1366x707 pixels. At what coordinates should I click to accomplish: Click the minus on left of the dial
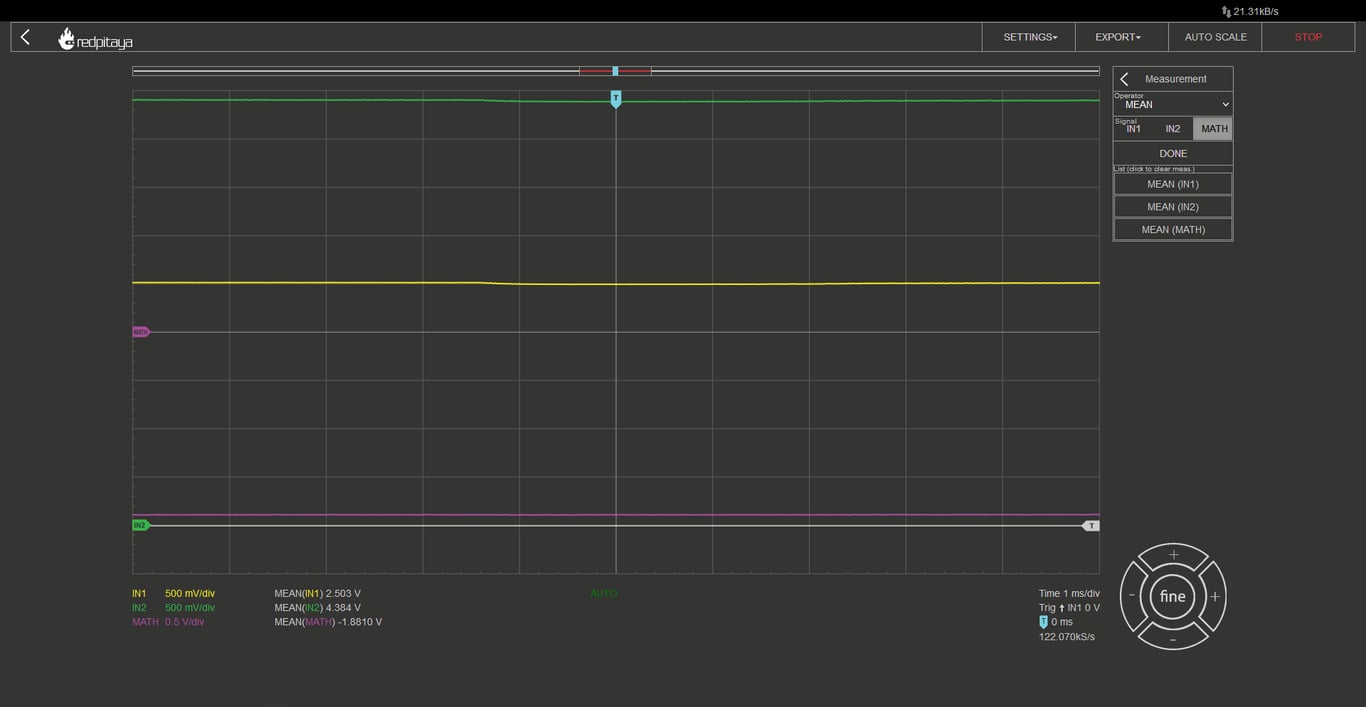point(1133,596)
